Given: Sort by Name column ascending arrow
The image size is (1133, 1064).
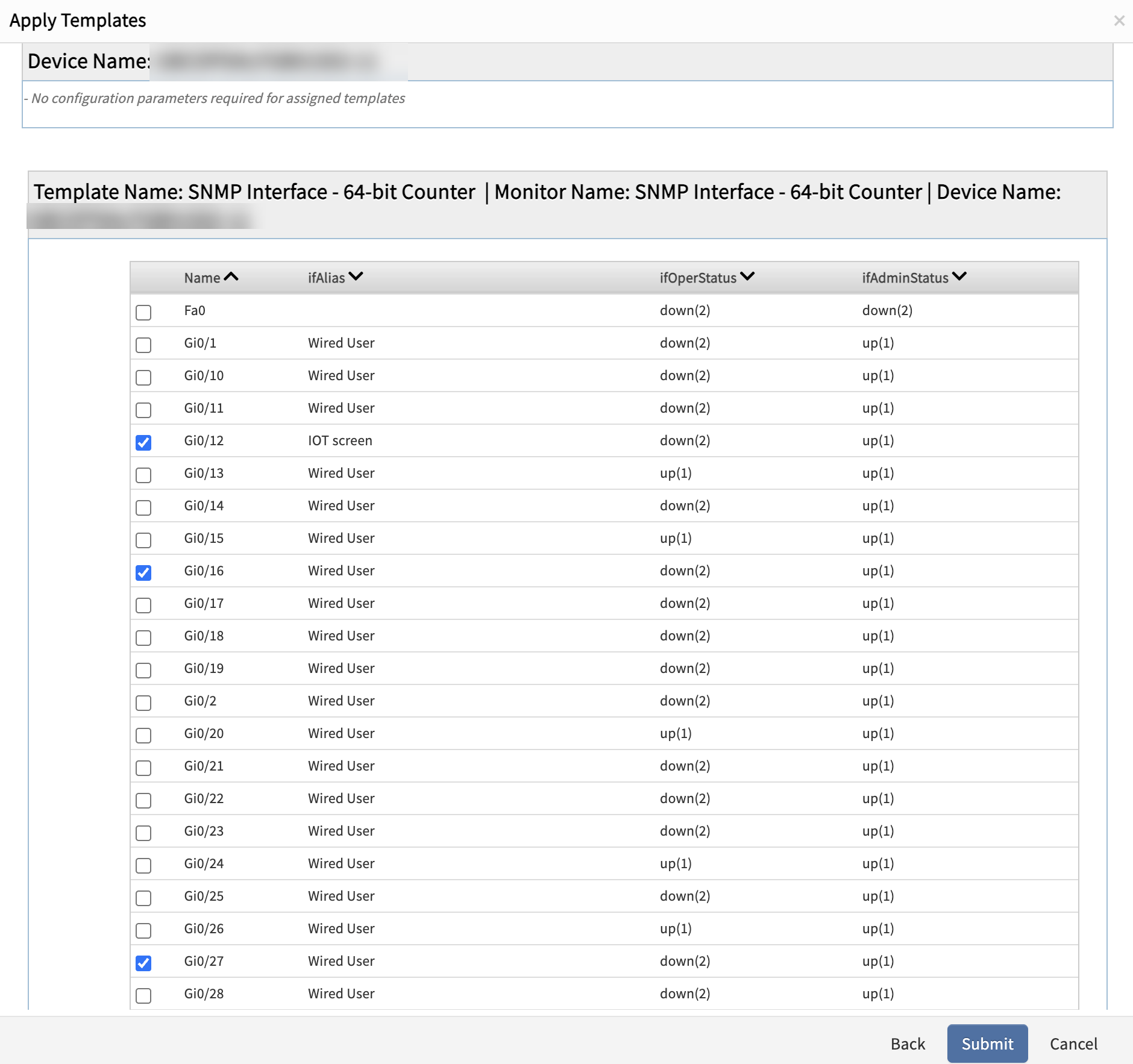Looking at the screenshot, I should 231,277.
